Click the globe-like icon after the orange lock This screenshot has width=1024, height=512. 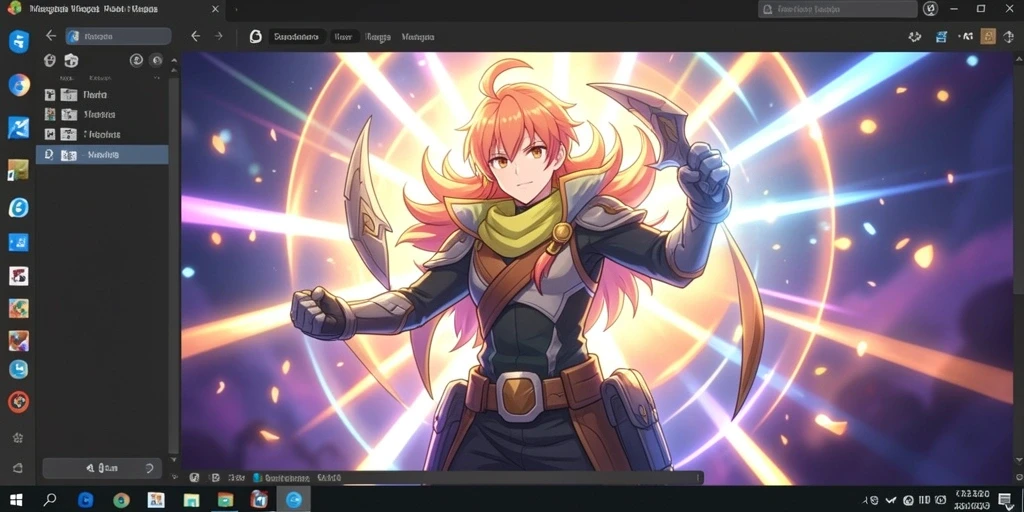1010,37
